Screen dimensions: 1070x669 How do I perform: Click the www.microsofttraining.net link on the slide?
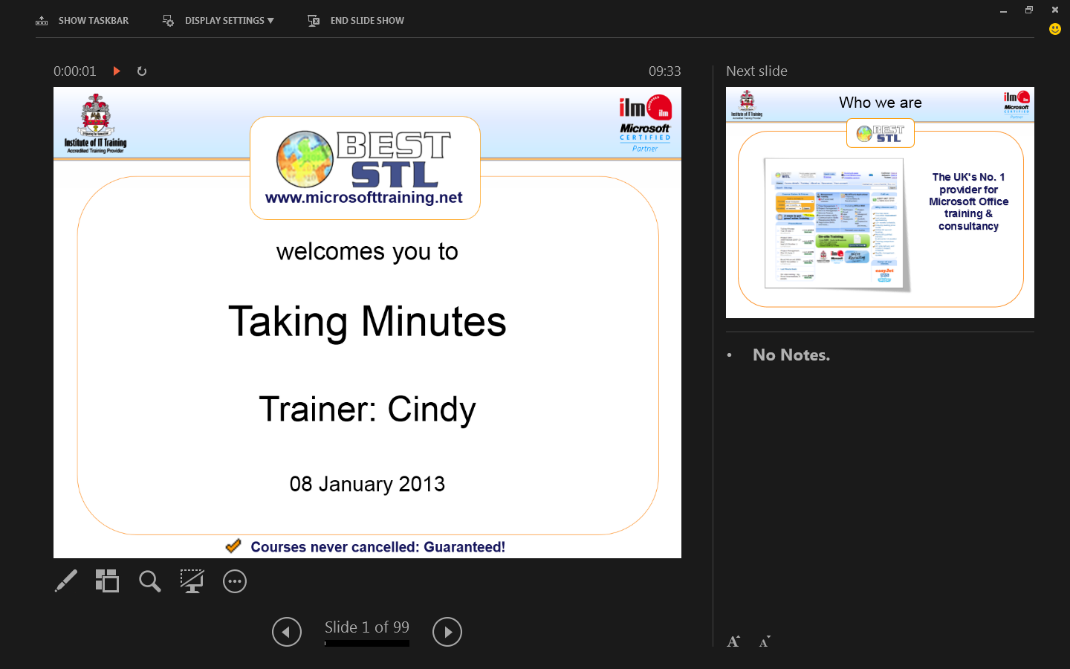coord(364,197)
